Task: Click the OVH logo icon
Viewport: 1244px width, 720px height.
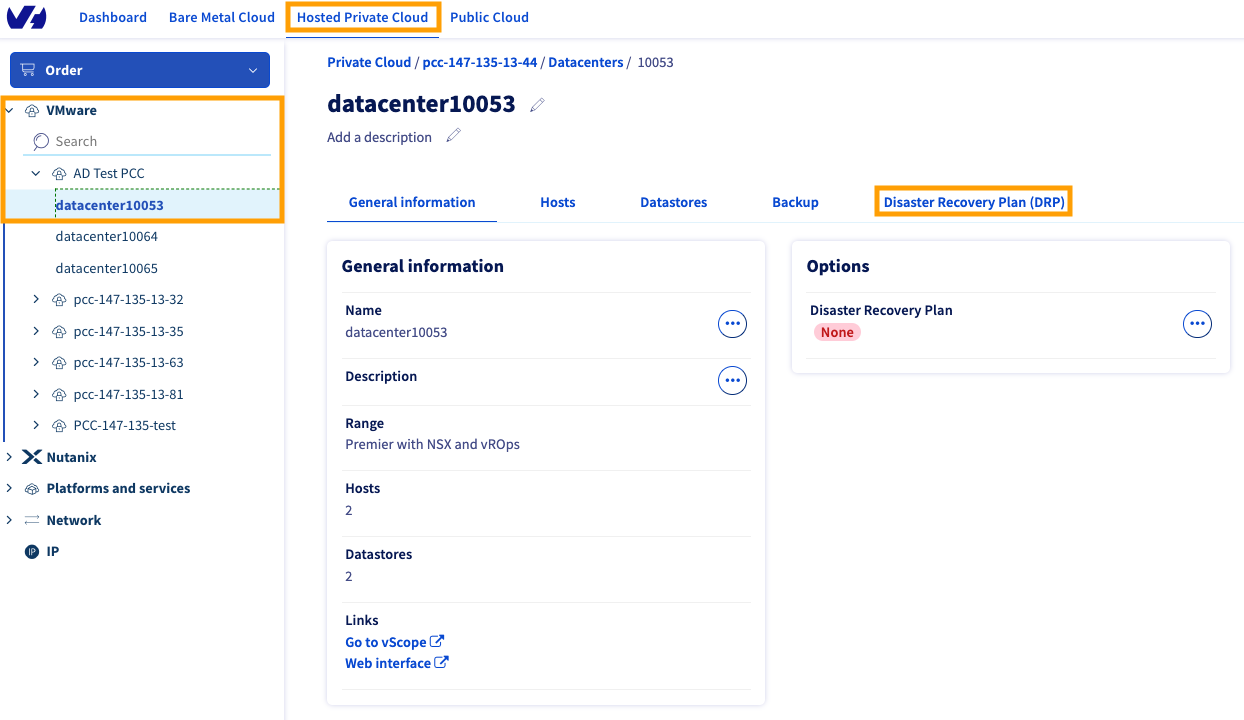Action: coord(27,17)
